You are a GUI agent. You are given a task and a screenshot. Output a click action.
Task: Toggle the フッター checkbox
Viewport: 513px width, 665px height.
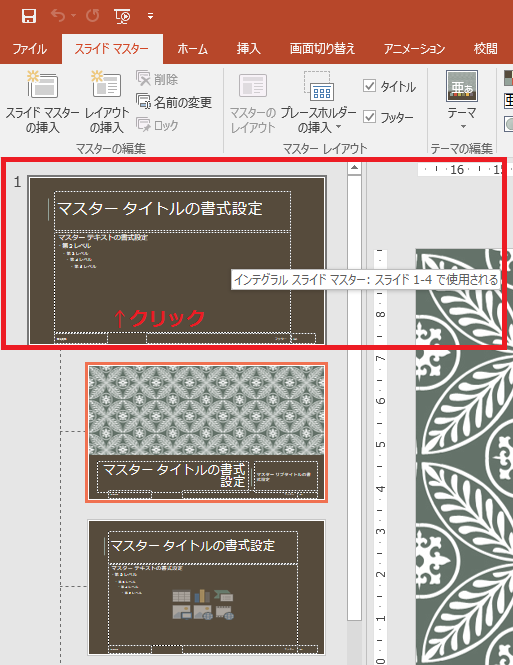pos(370,116)
